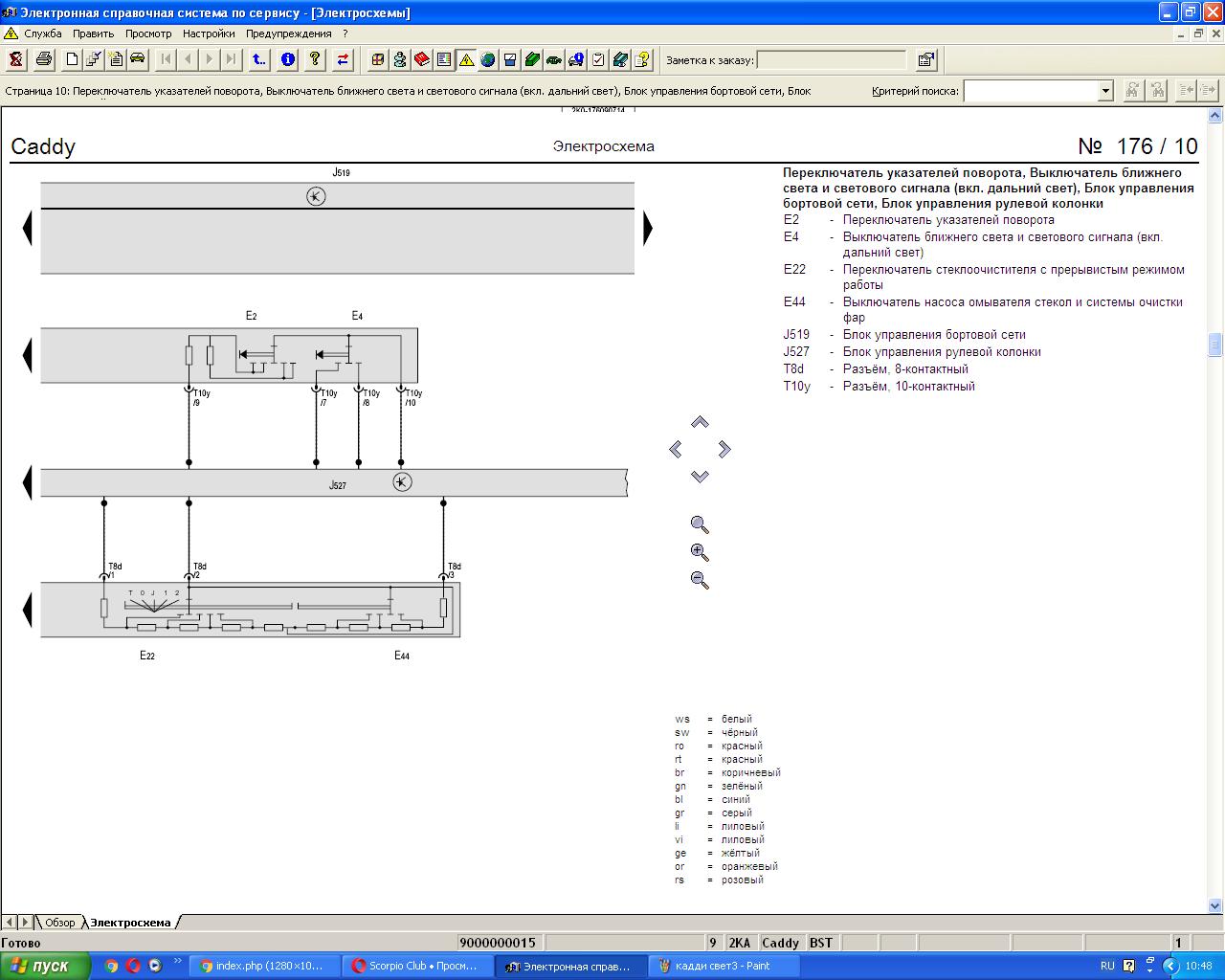1225x980 pixels.
Task: Pan the diagram down with arrow
Action: pyautogui.click(x=700, y=476)
